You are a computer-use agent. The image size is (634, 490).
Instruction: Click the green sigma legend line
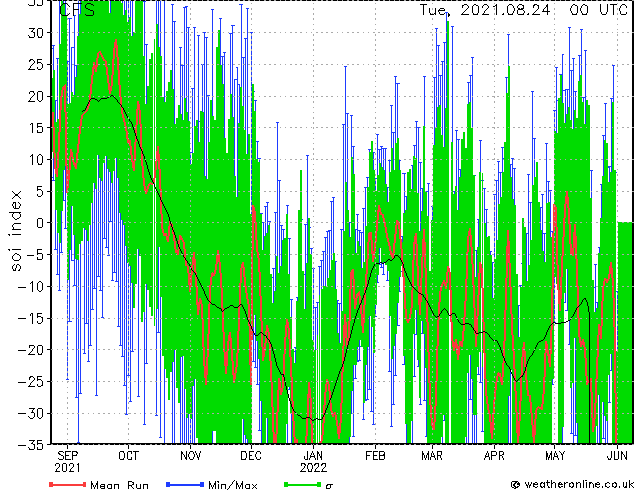click(303, 484)
